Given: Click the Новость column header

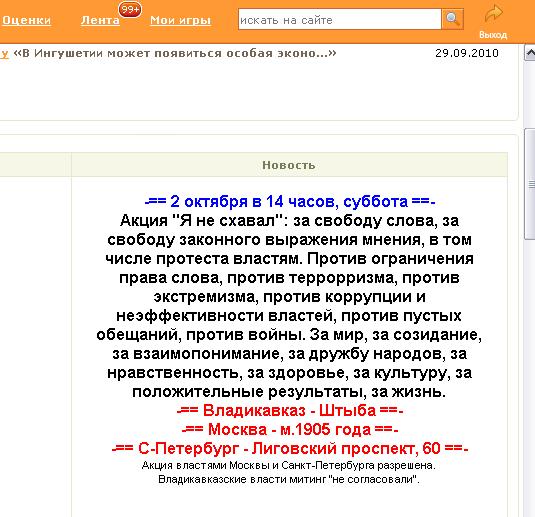Looking at the screenshot, I should [289, 165].
